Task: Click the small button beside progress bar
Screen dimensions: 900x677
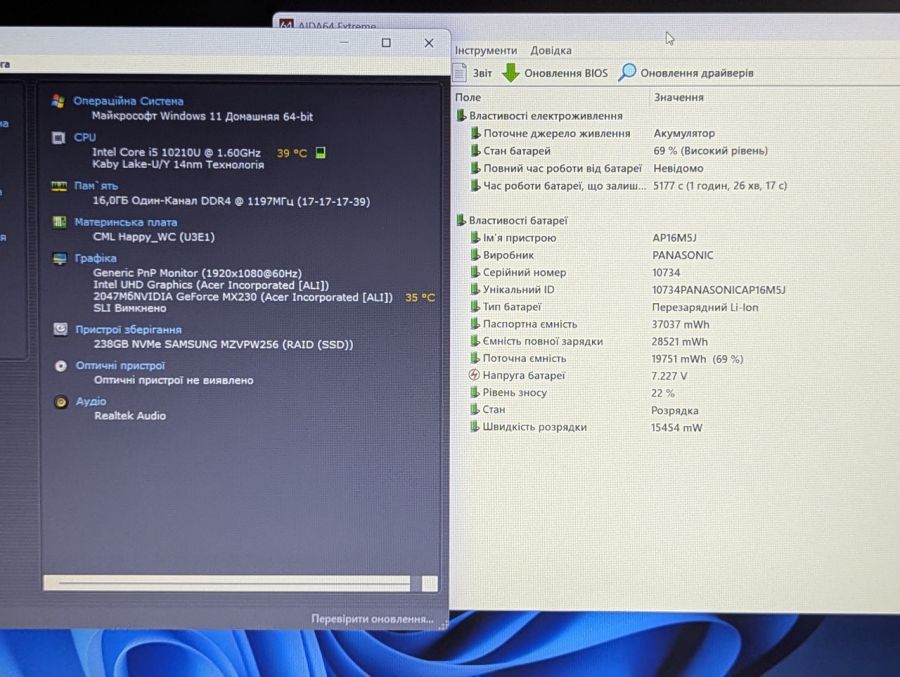Action: (429, 583)
